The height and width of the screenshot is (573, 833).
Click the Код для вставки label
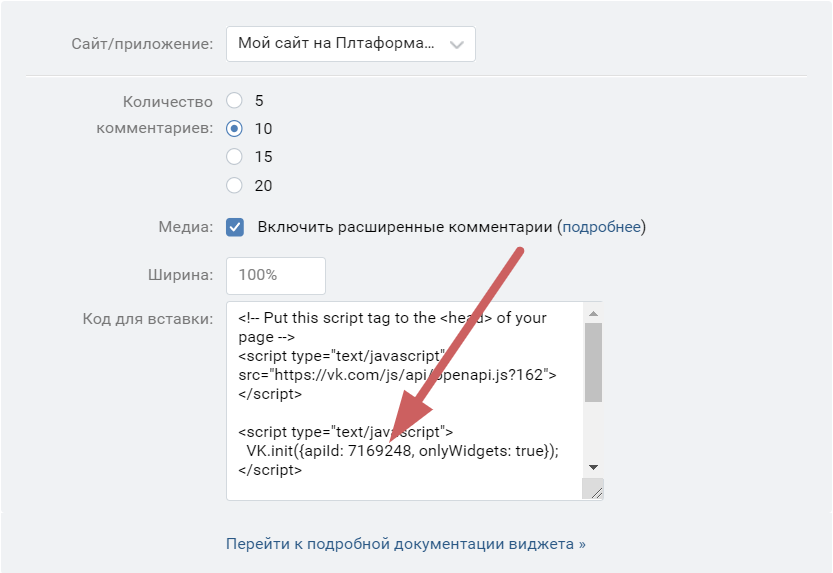pyautogui.click(x=148, y=319)
